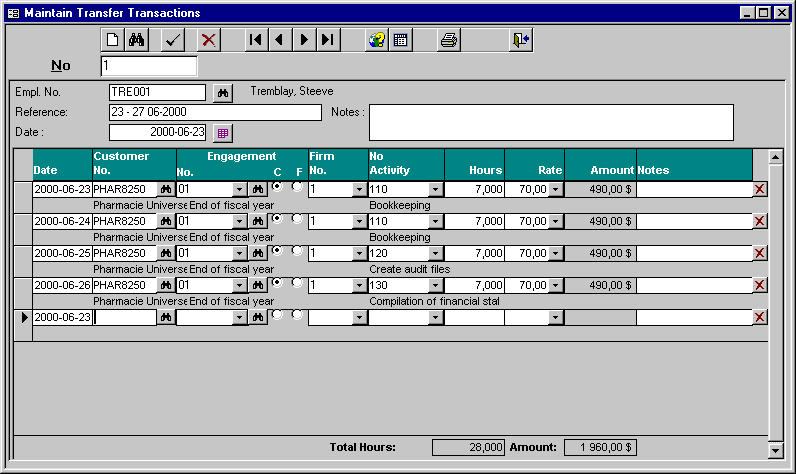The image size is (796, 474).
Task: Open Firm No. dropdown on 2000-06-26 row
Action: click(360, 285)
